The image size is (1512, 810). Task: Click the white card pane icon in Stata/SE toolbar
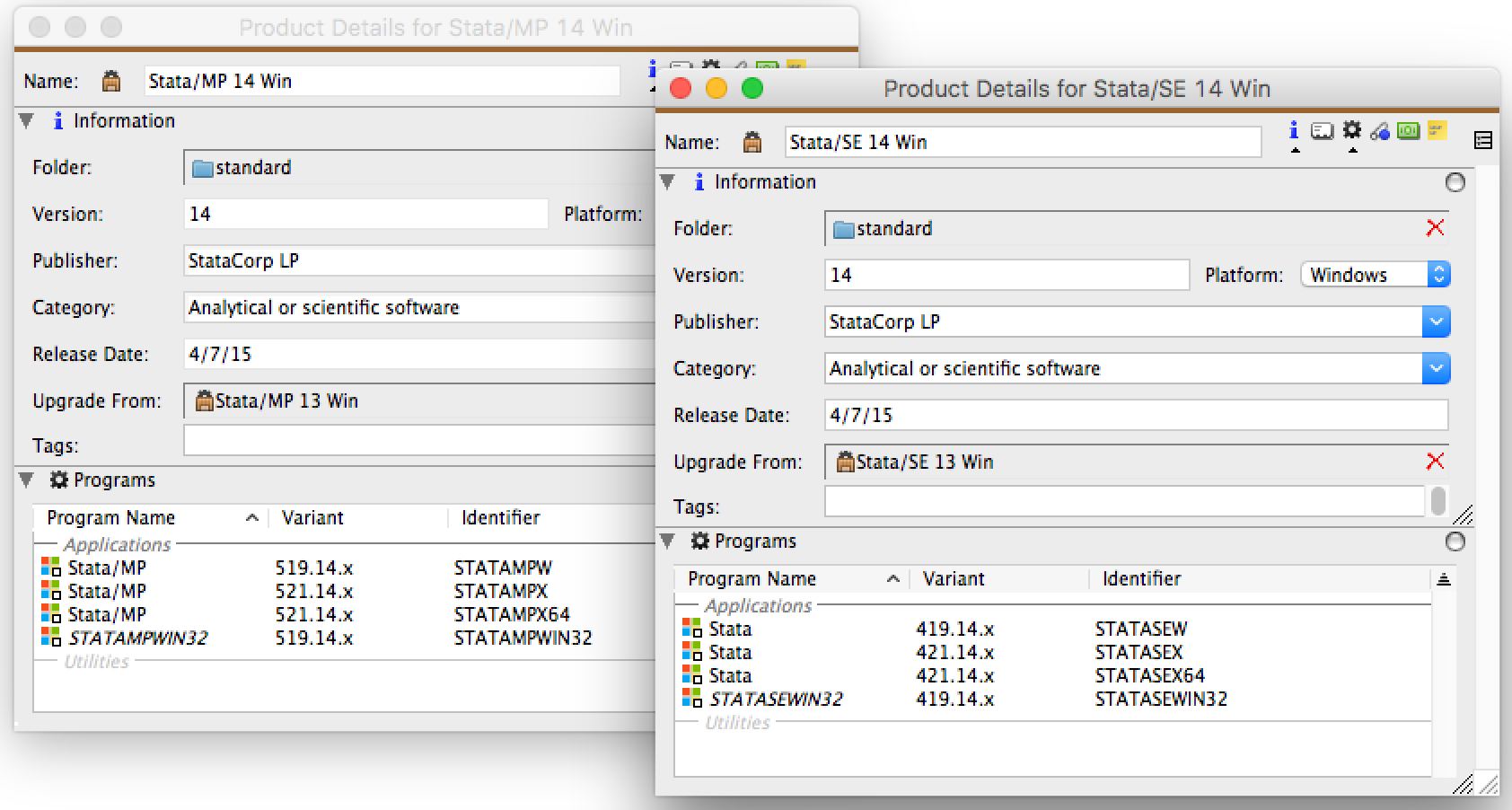[x=1322, y=131]
